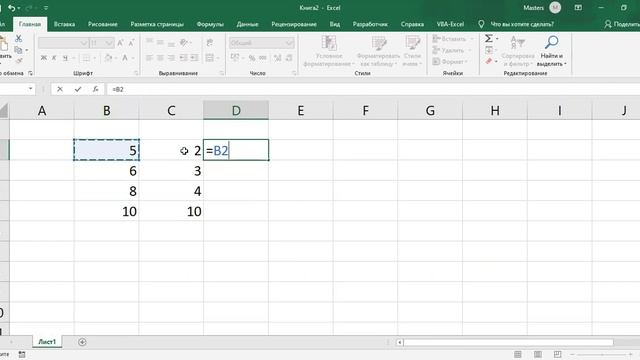Screen dimensions: 640x360
Task: Toggle Align Left
Action: click(x=149, y=58)
